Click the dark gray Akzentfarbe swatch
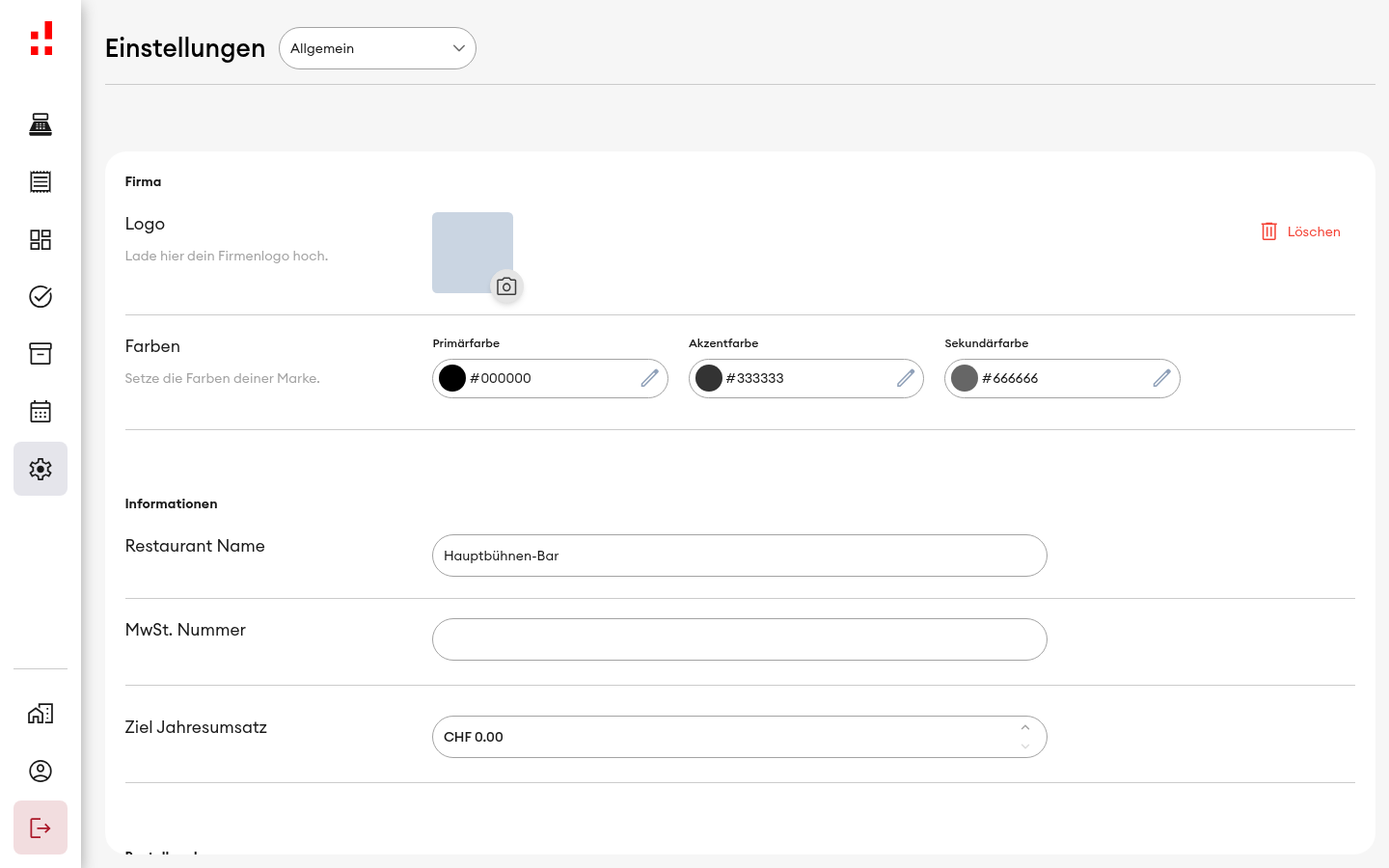This screenshot has height=868, width=1389. tap(709, 378)
